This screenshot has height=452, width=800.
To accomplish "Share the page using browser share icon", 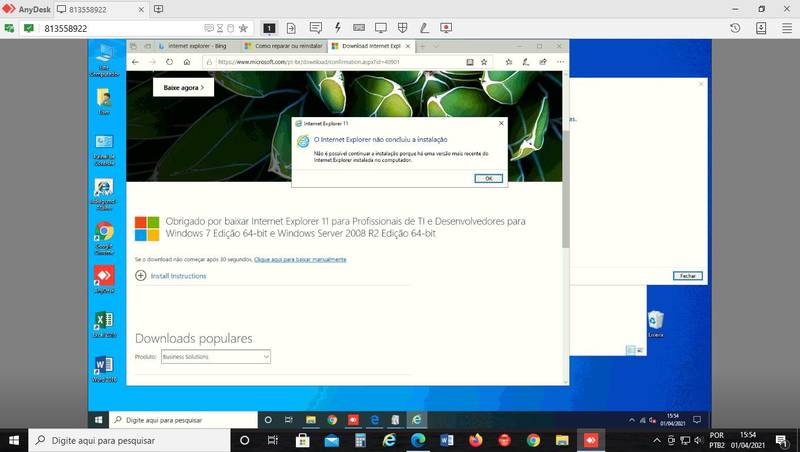I will (x=543, y=62).
